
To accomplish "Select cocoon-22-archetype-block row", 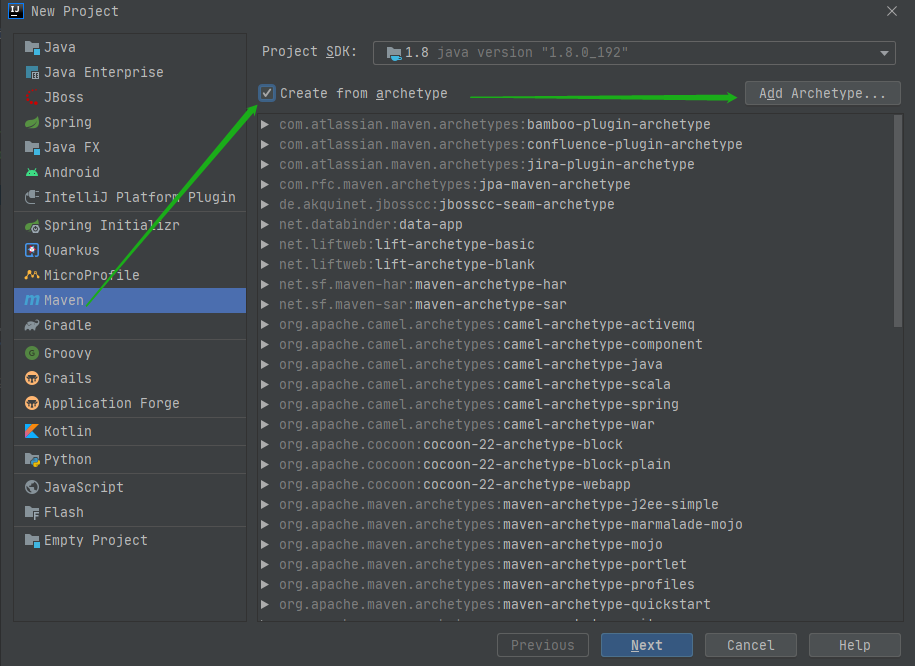I will [575, 444].
